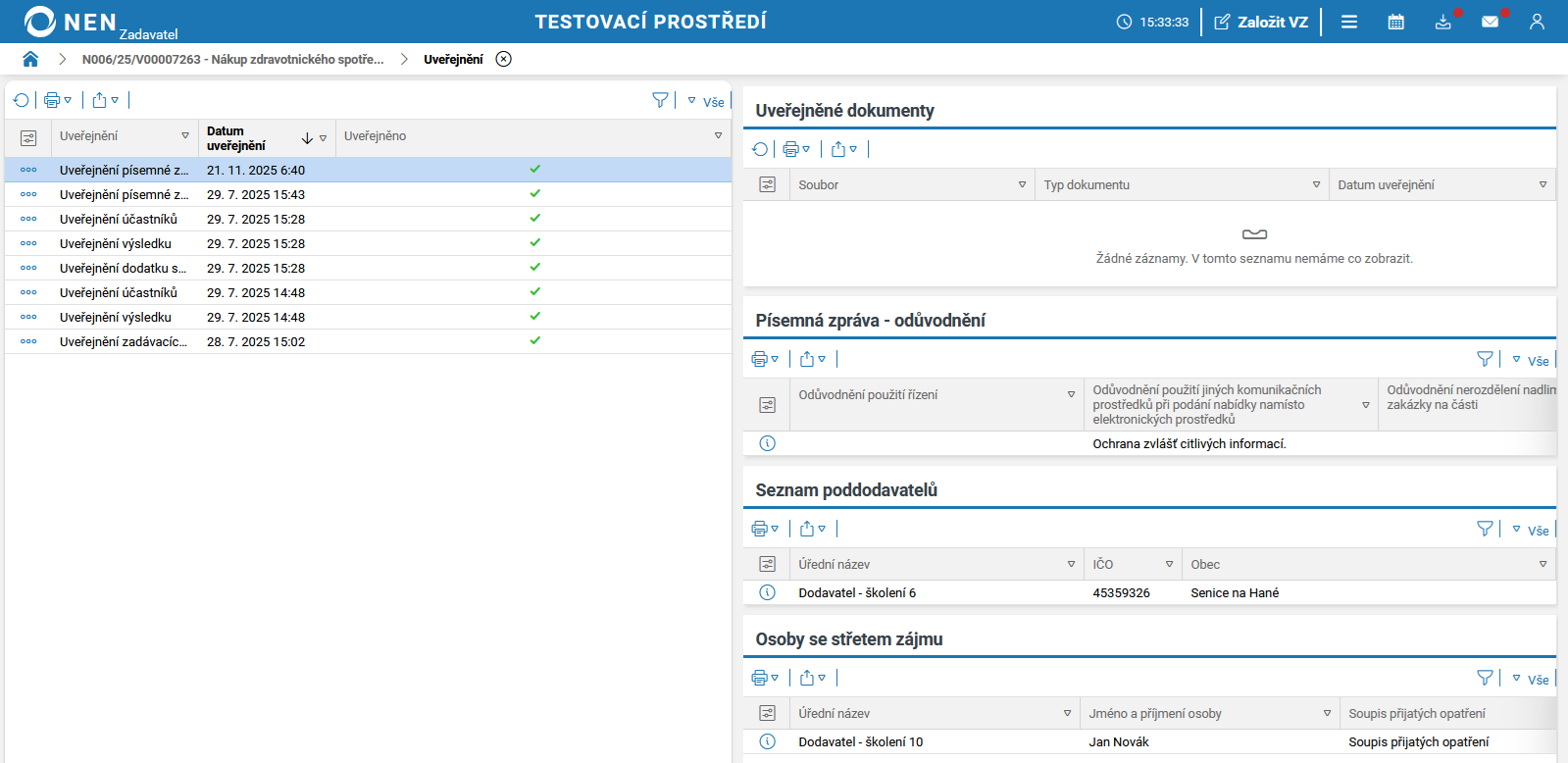Print Písemná zpráva - odůvodnění section

point(765,359)
